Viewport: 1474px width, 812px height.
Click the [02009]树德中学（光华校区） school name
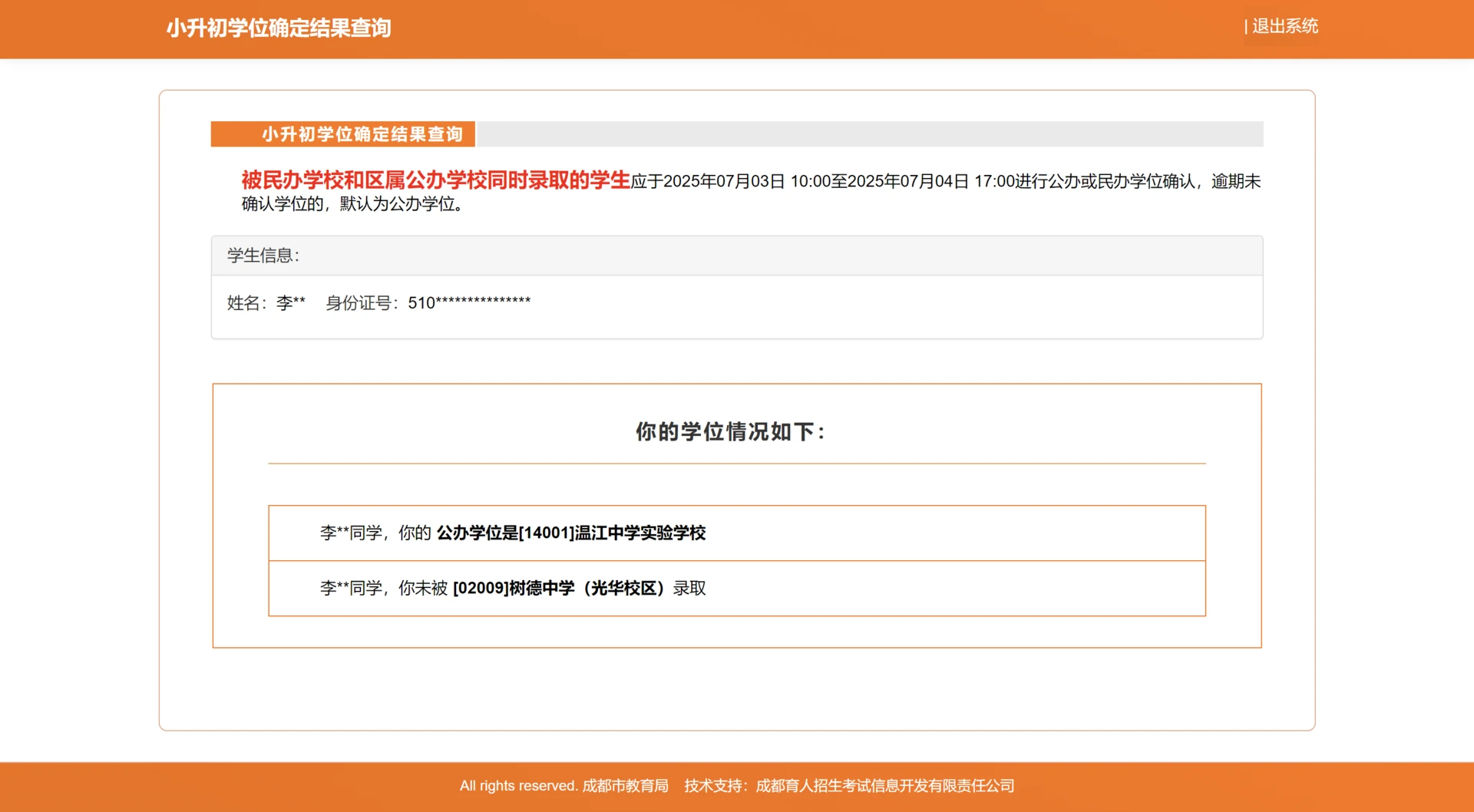pyautogui.click(x=559, y=589)
